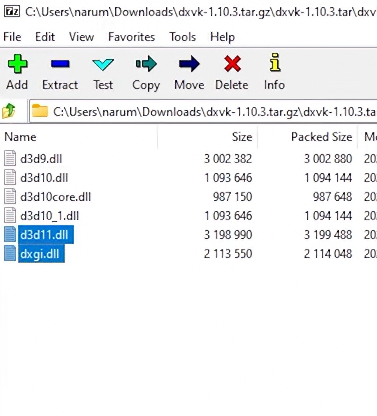This screenshot has height=416, width=377.
Task: Click the file icon beside d3d10core.dll
Action: (x=10, y=196)
